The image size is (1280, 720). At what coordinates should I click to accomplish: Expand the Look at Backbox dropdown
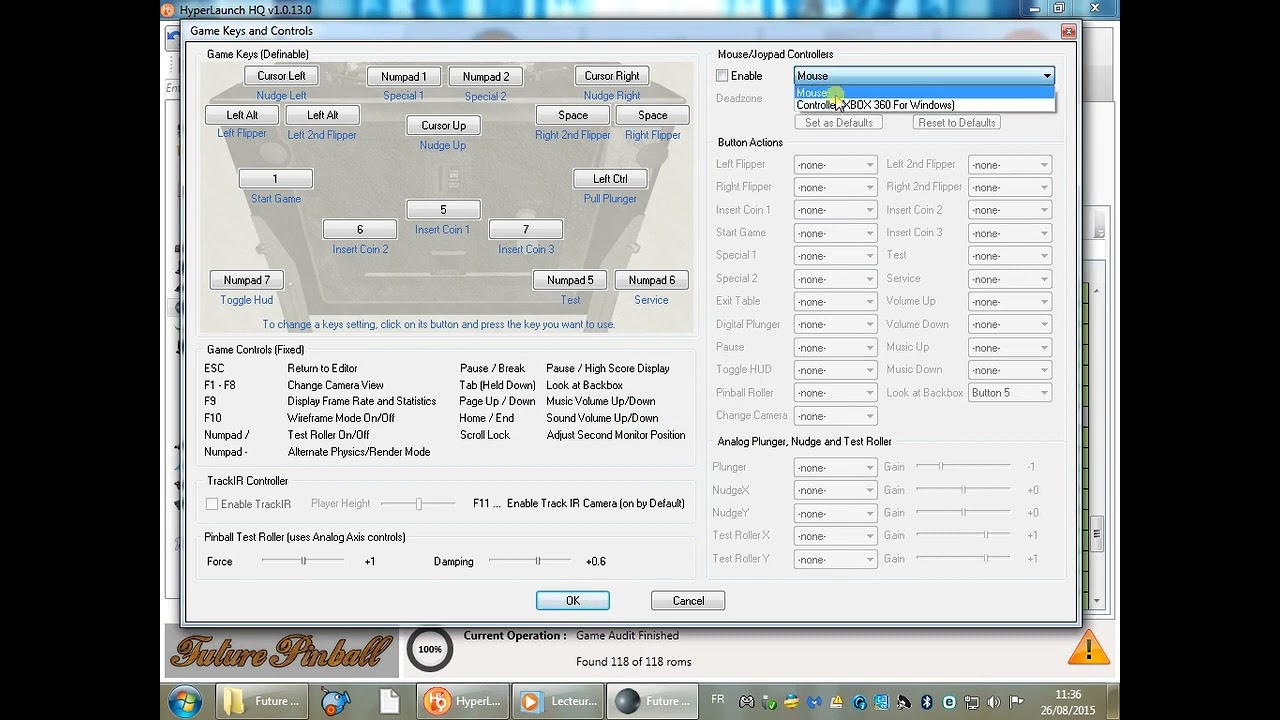coord(1010,393)
